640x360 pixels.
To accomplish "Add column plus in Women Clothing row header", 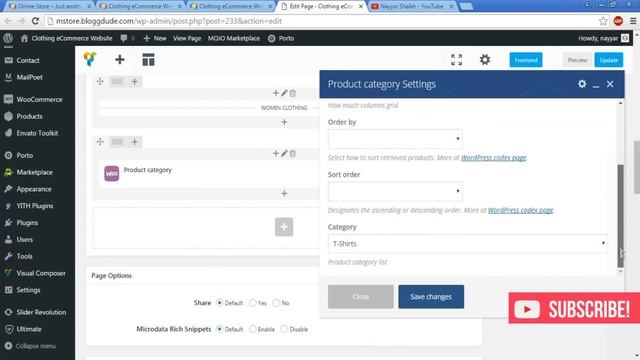I will click(134, 81).
